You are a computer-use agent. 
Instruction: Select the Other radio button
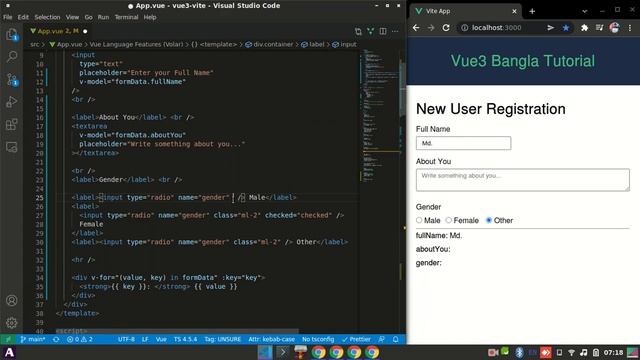(489, 220)
